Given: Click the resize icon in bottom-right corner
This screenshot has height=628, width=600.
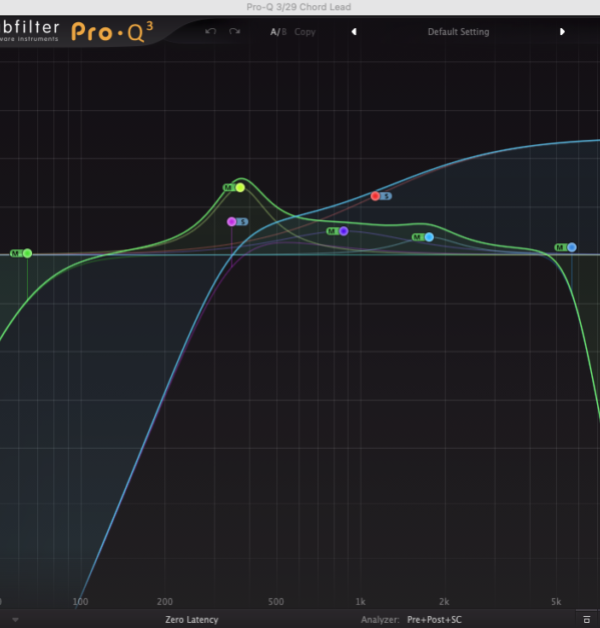Looking at the screenshot, I should click(x=586, y=620).
